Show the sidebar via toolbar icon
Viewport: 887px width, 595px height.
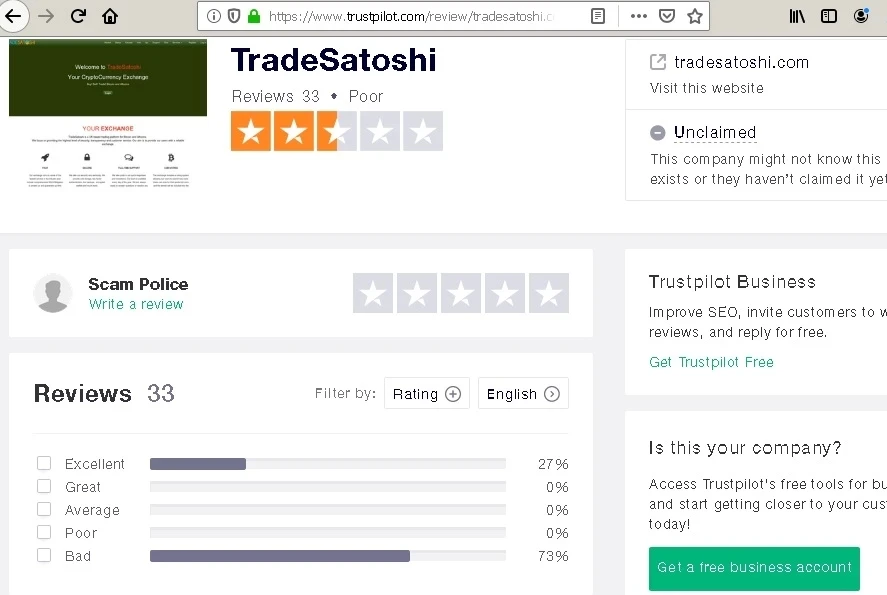pos(828,16)
